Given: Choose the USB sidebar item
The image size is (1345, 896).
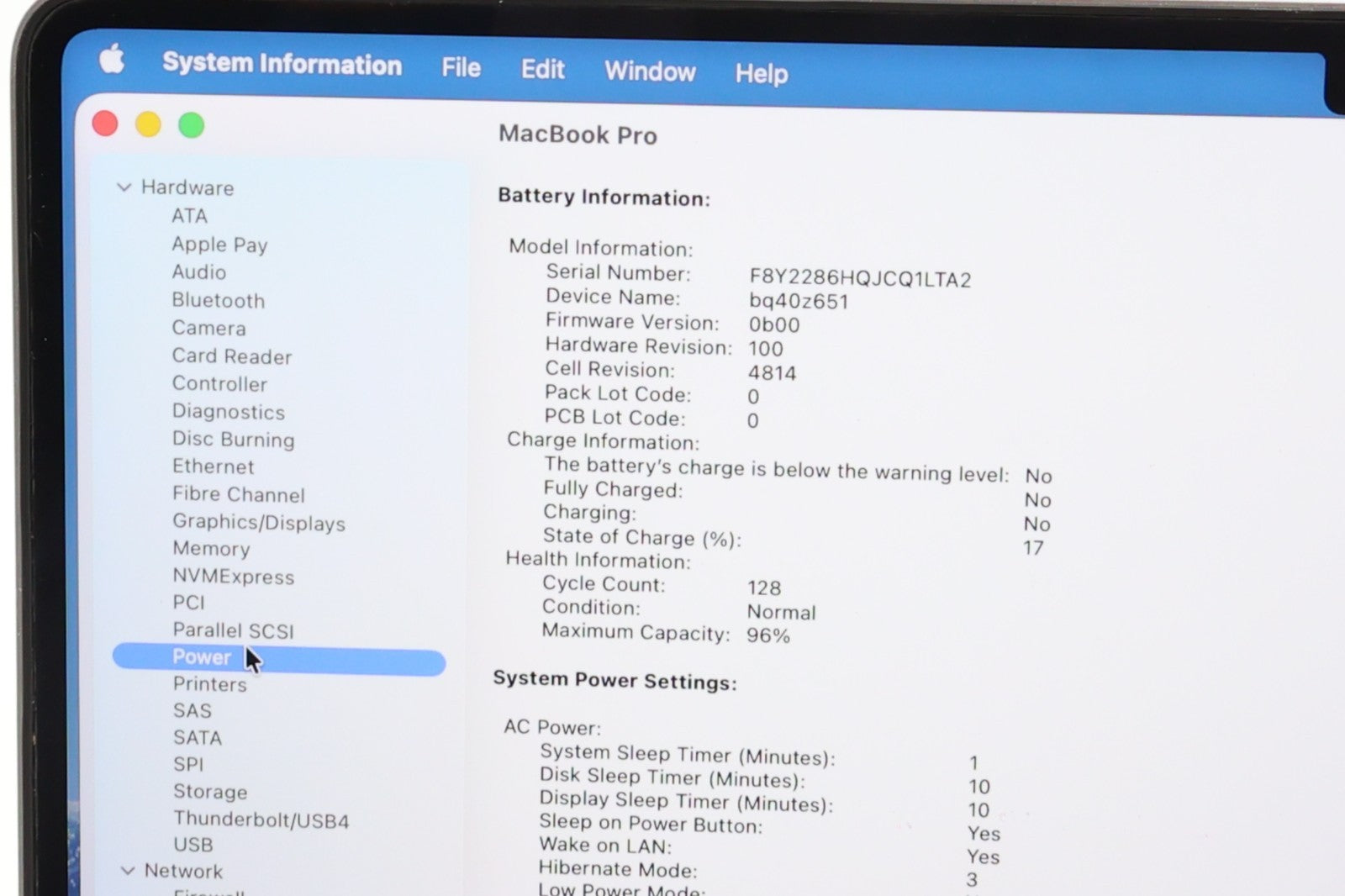Looking at the screenshot, I should tap(193, 845).
